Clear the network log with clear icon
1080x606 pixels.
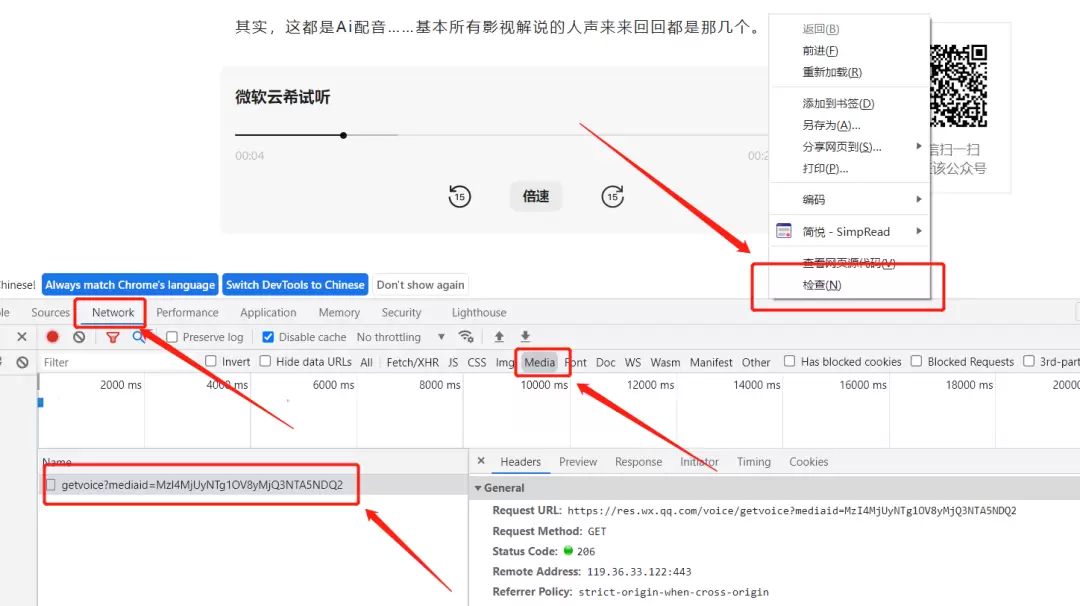[79, 337]
